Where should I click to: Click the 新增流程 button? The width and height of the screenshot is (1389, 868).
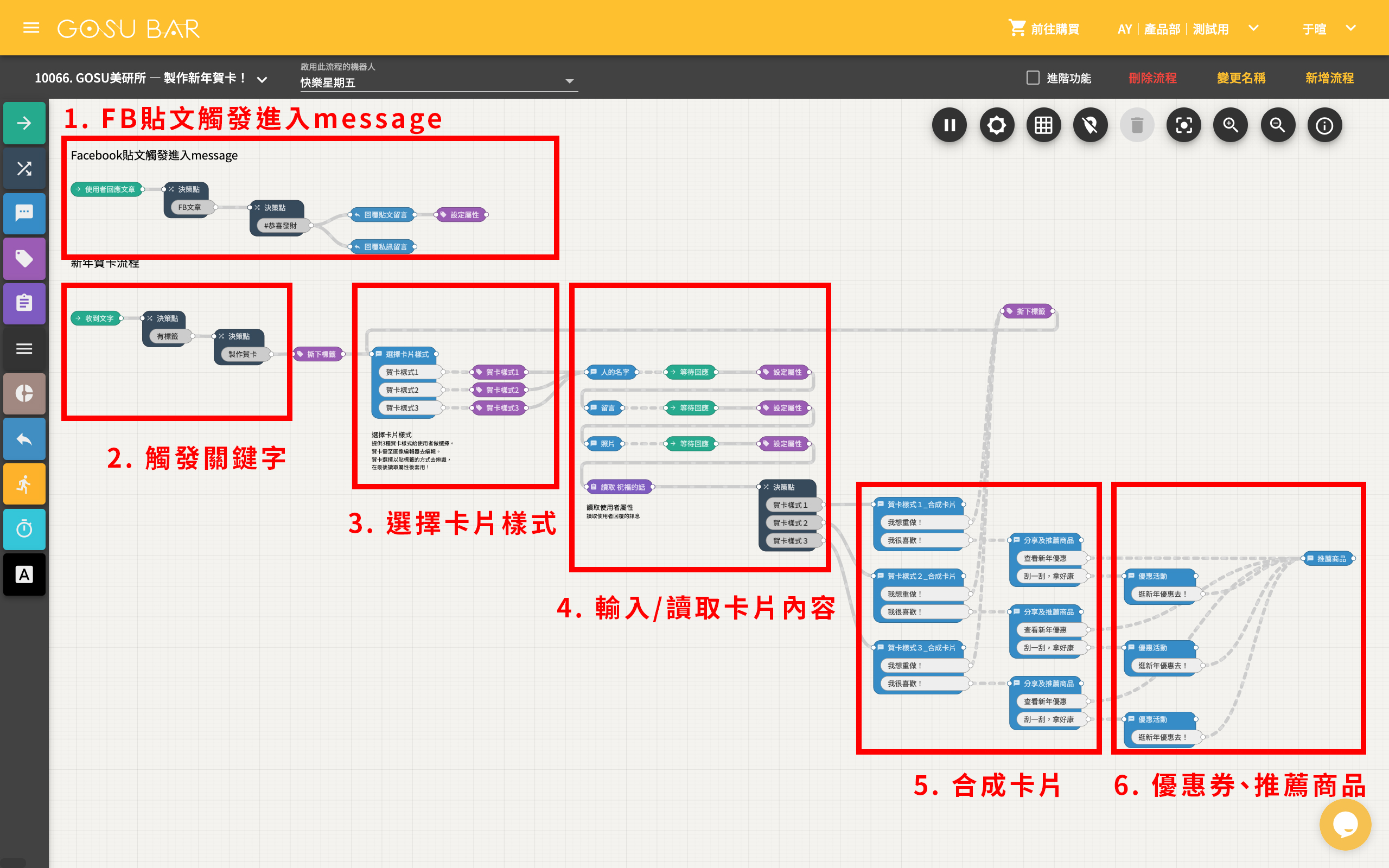coord(1329,78)
